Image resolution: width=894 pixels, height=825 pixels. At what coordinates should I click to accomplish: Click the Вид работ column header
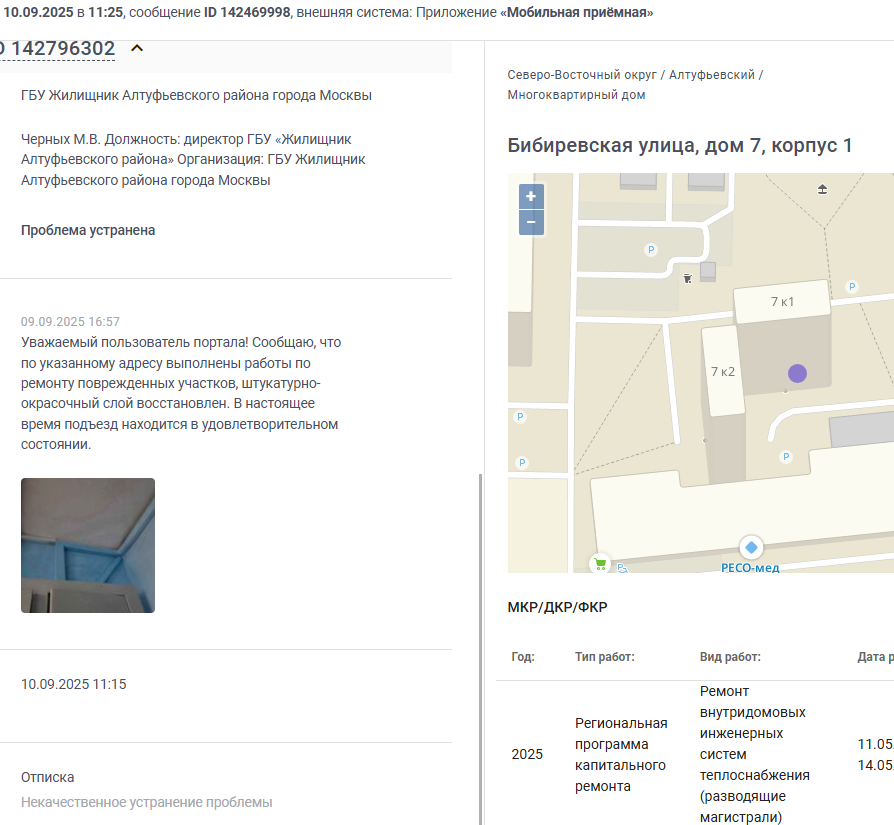click(730, 657)
